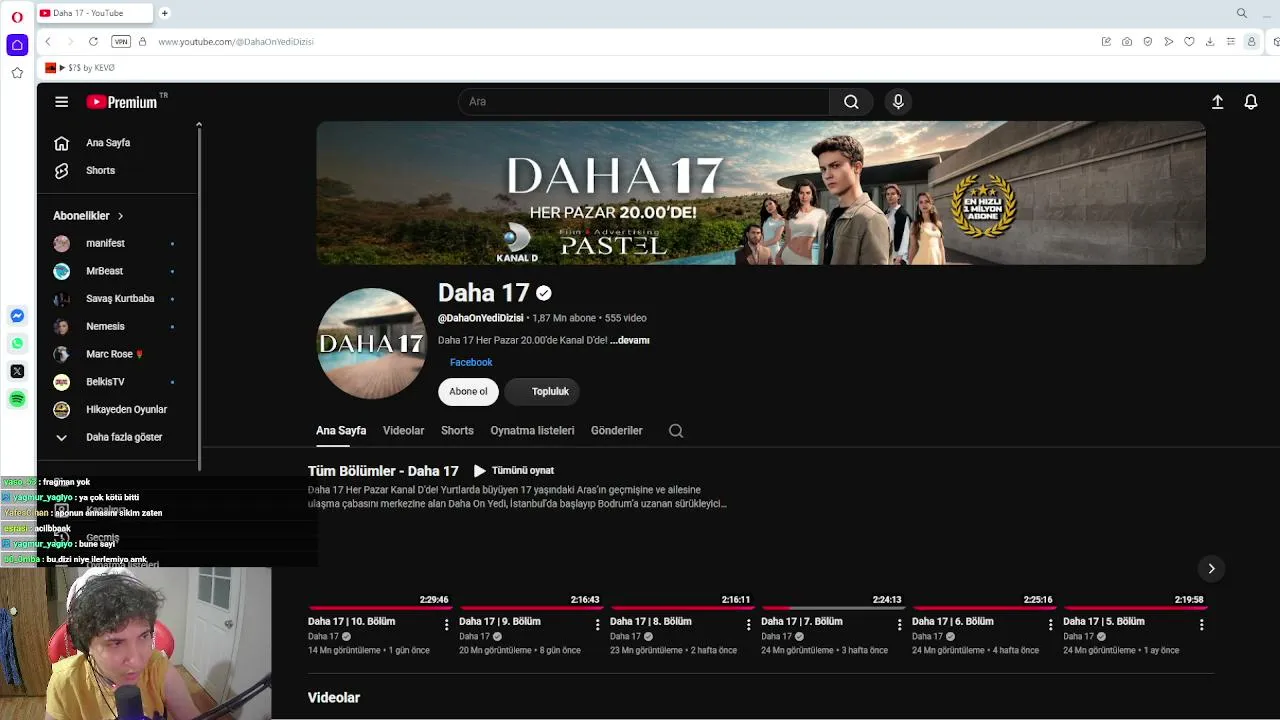Open the YouTube upload/create icon

click(x=1217, y=102)
